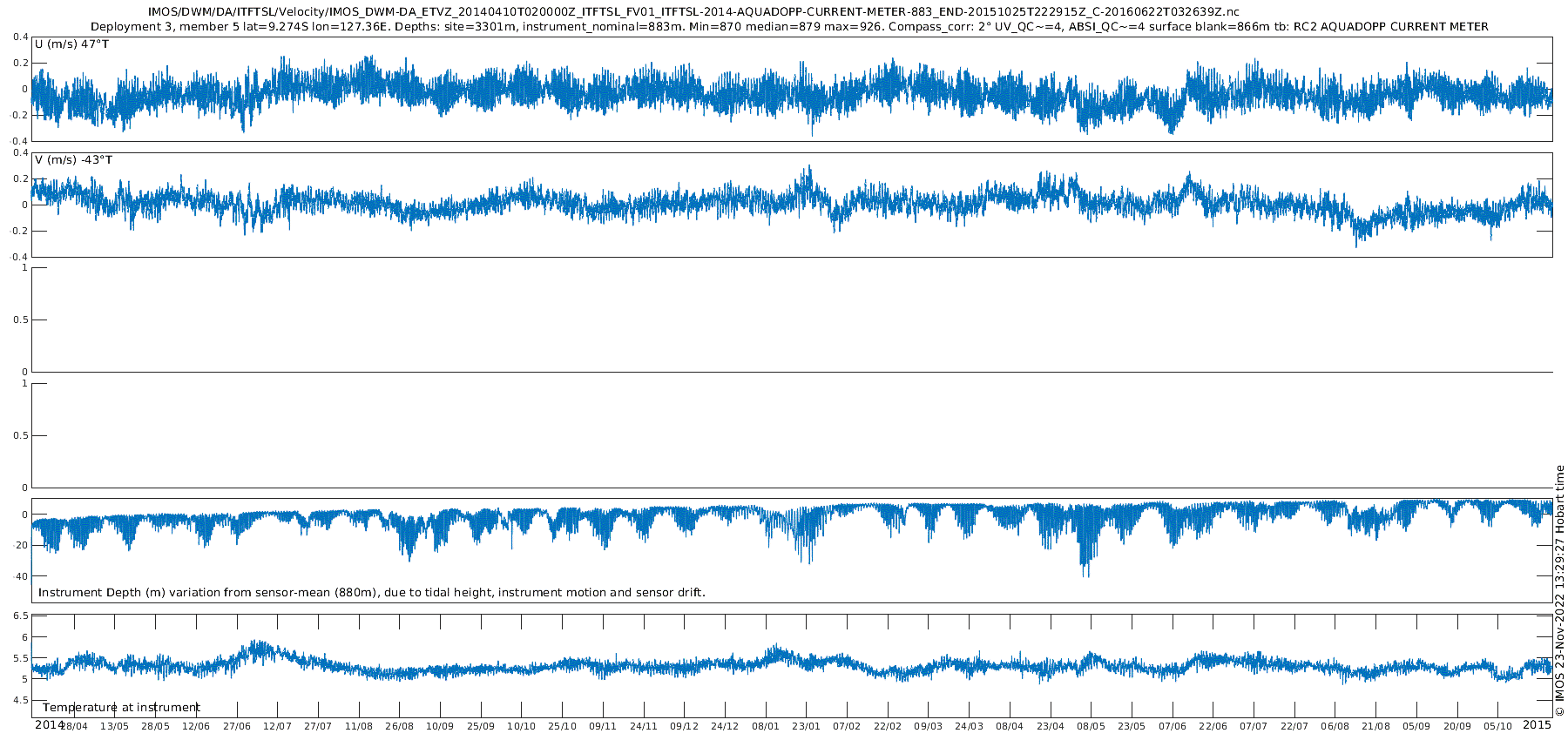Screen dimensions: 1568x740
Task: Select the 'Instrument Depth (m) variation' caption
Action: tap(372, 593)
